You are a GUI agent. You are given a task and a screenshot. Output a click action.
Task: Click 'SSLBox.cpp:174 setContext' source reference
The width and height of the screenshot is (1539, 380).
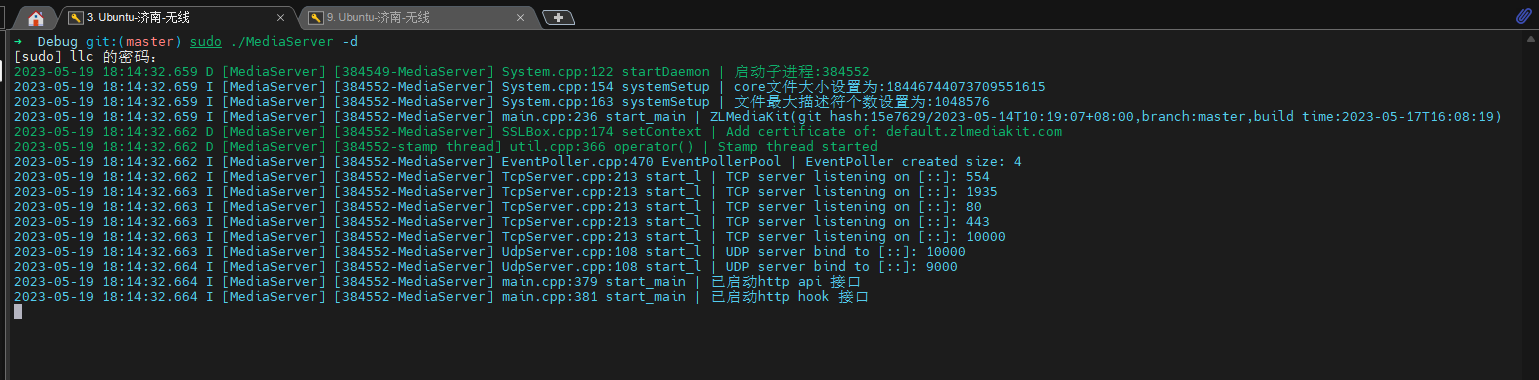coord(601,131)
